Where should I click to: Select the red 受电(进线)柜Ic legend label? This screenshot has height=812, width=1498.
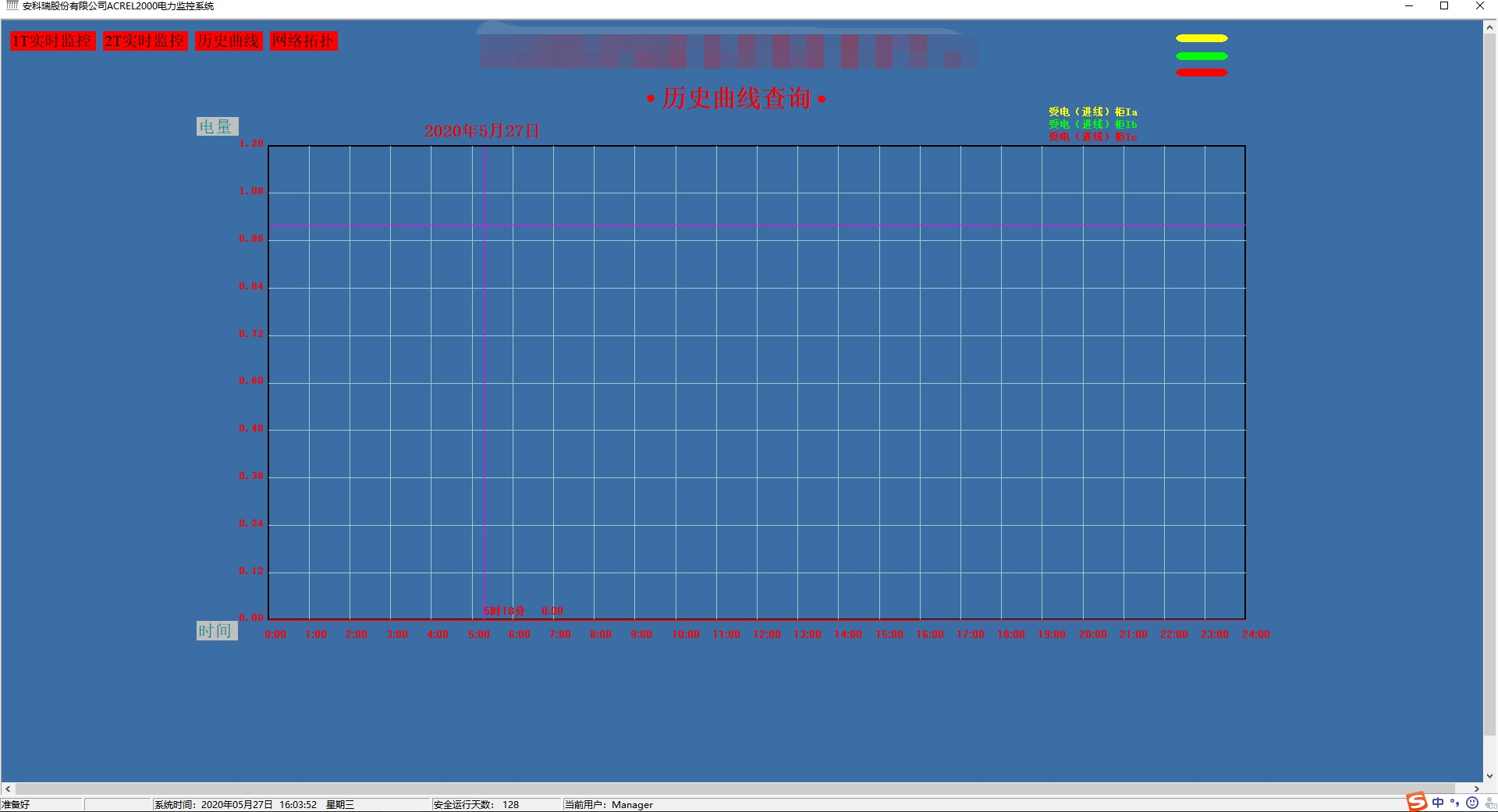1092,137
